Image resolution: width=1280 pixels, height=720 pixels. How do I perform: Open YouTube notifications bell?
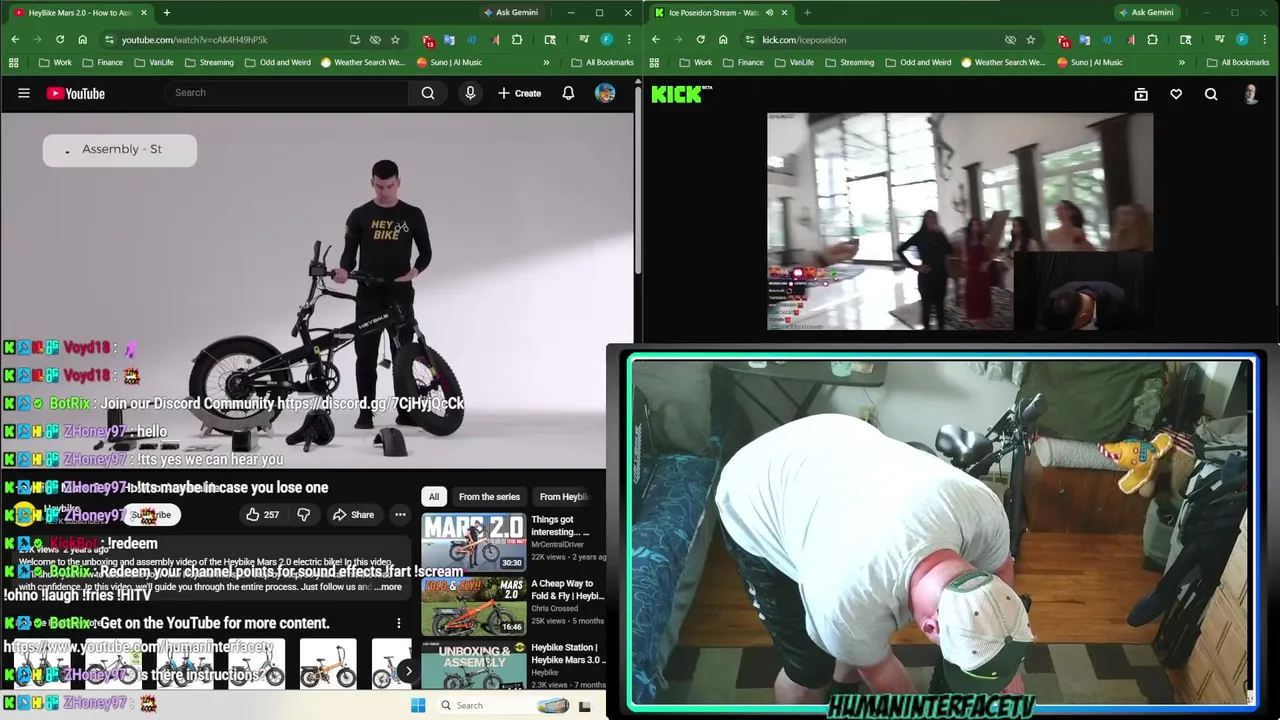[x=568, y=93]
